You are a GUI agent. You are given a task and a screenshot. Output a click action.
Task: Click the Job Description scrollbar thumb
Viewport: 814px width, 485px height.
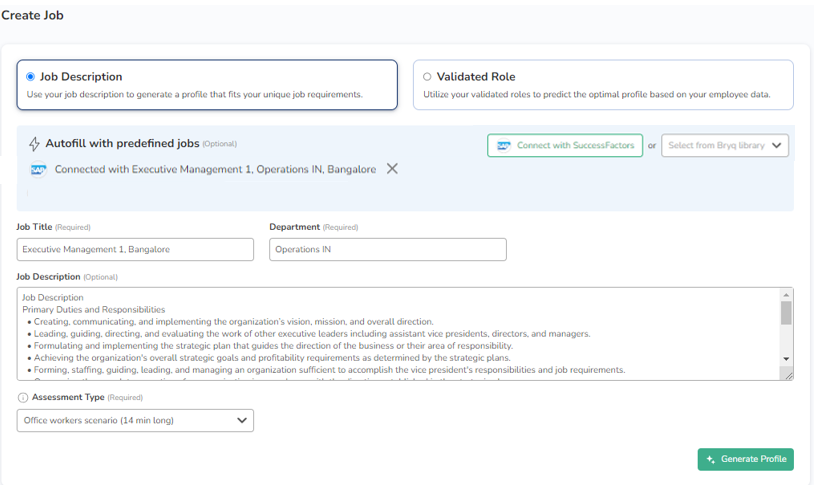click(x=786, y=313)
